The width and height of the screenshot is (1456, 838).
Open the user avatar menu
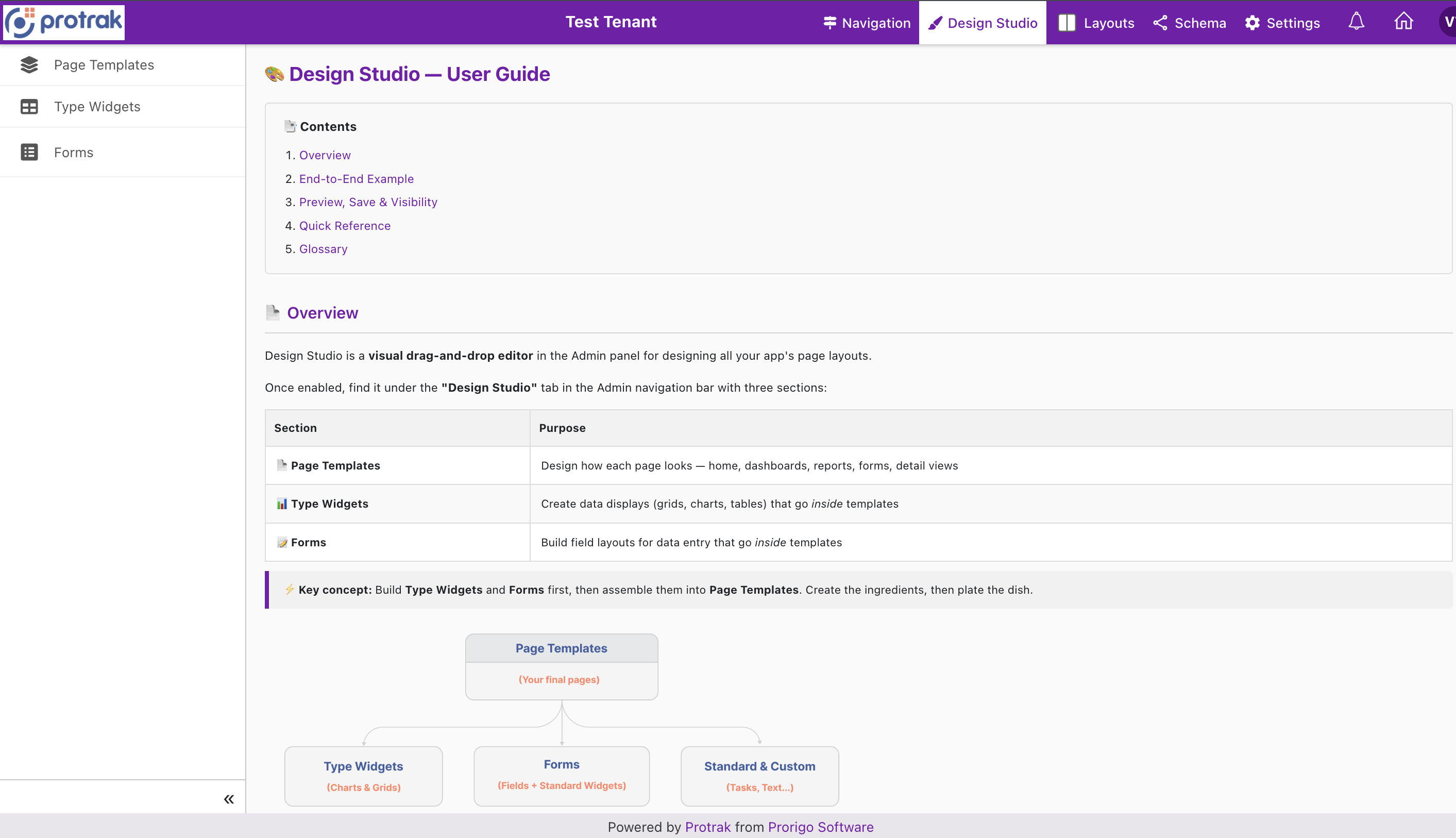coord(1447,22)
